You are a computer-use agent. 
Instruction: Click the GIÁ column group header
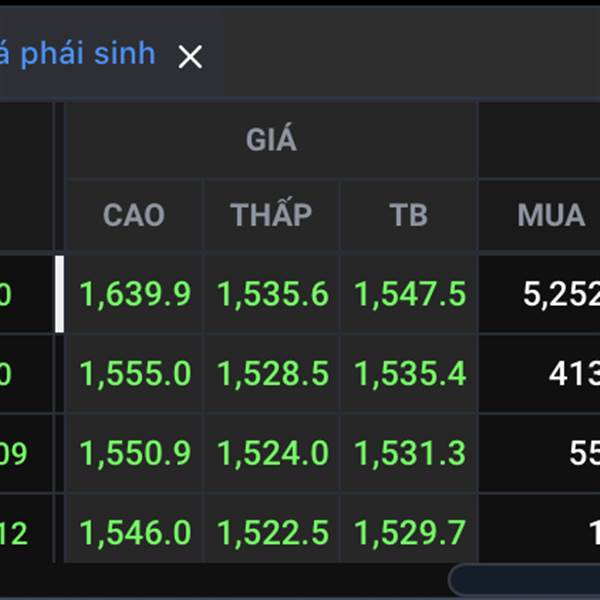coord(271,140)
